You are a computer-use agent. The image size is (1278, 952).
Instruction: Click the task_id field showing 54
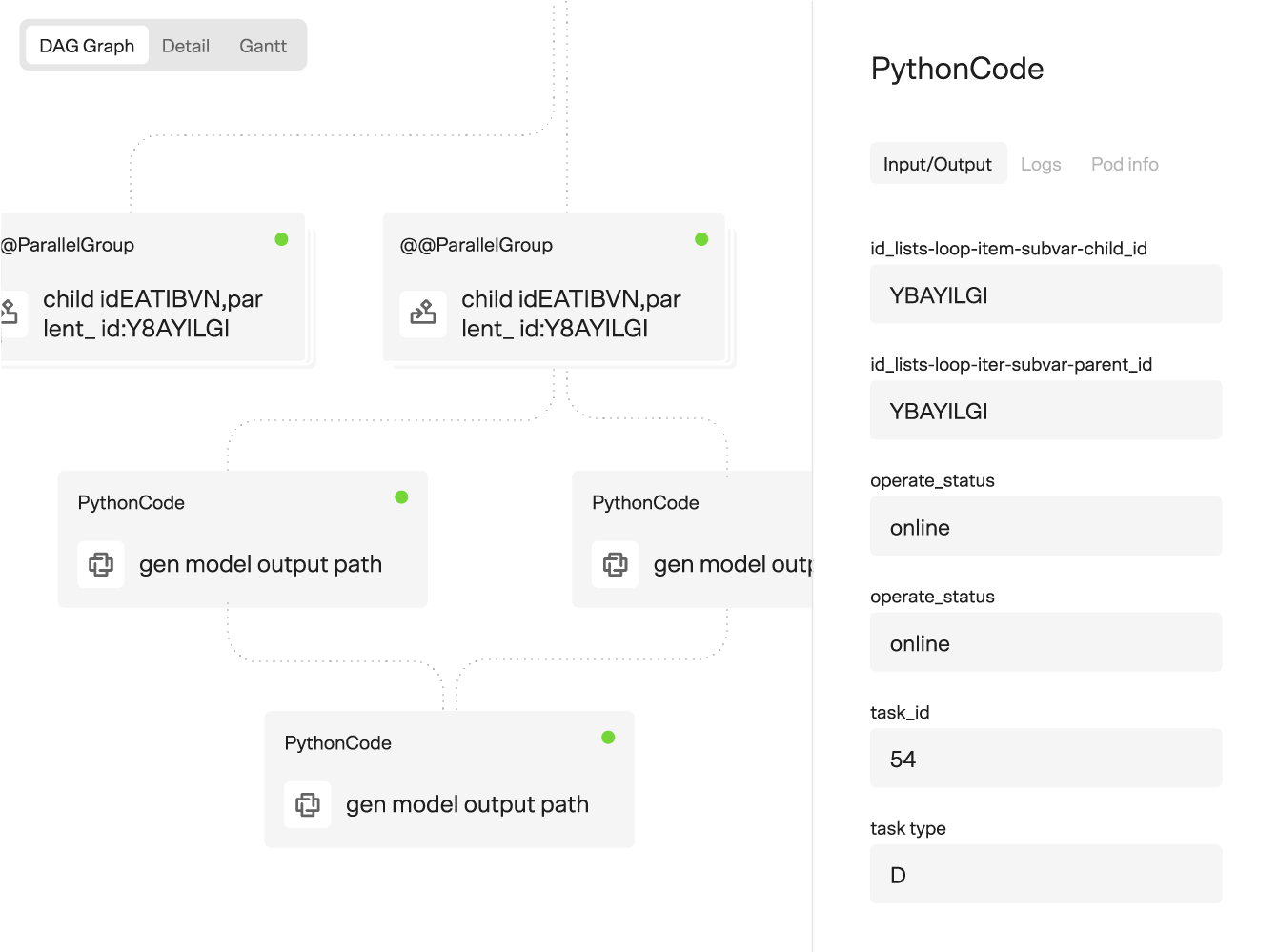[1045, 759]
